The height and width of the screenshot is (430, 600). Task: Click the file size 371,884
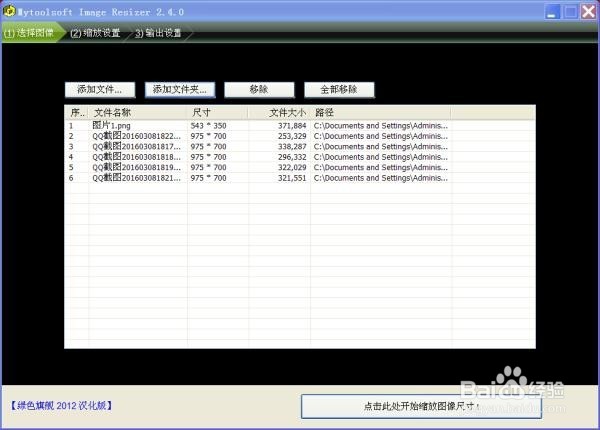tap(292, 126)
